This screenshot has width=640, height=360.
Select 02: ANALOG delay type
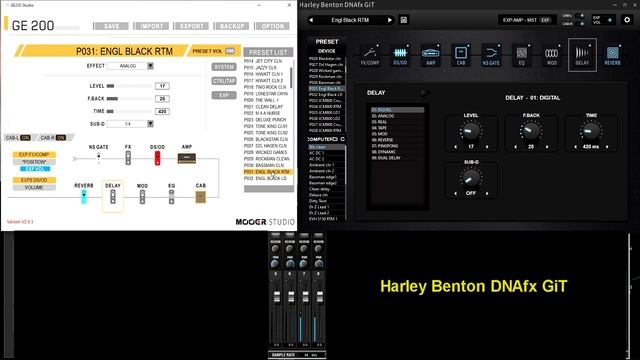click(398, 116)
